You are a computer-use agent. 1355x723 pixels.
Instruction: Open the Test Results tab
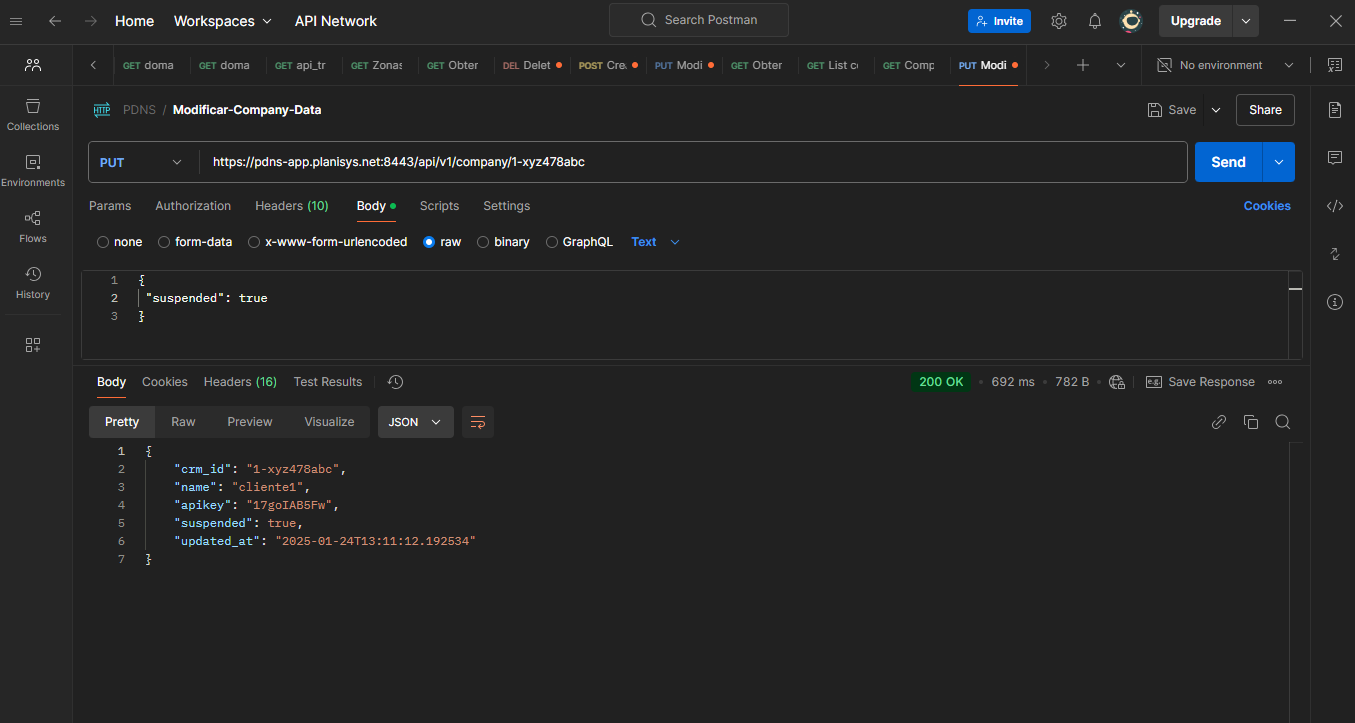click(x=328, y=382)
